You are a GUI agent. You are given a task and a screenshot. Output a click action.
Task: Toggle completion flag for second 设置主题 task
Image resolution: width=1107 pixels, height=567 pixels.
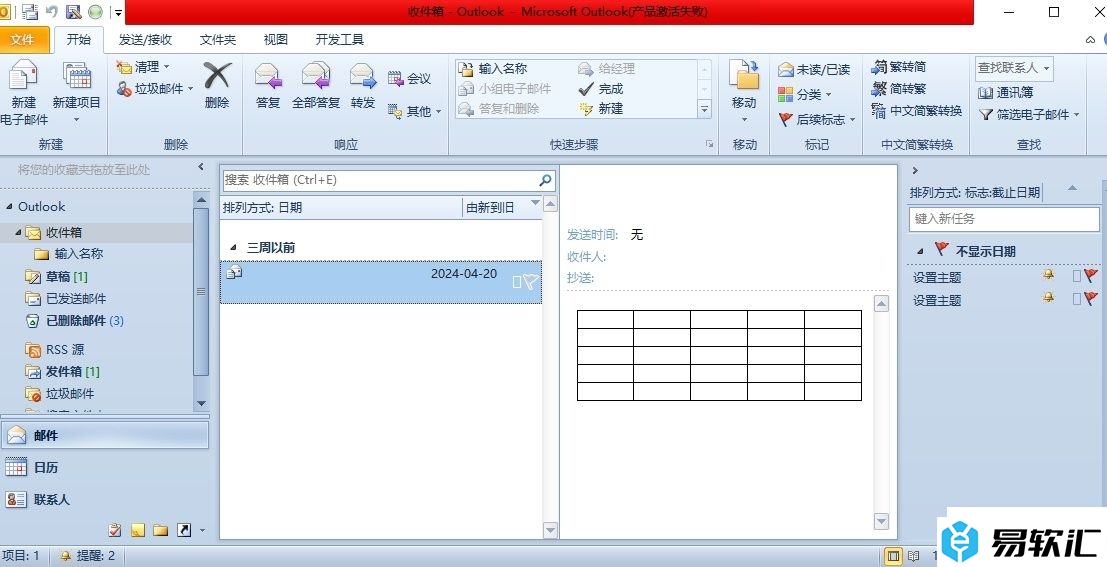1091,299
